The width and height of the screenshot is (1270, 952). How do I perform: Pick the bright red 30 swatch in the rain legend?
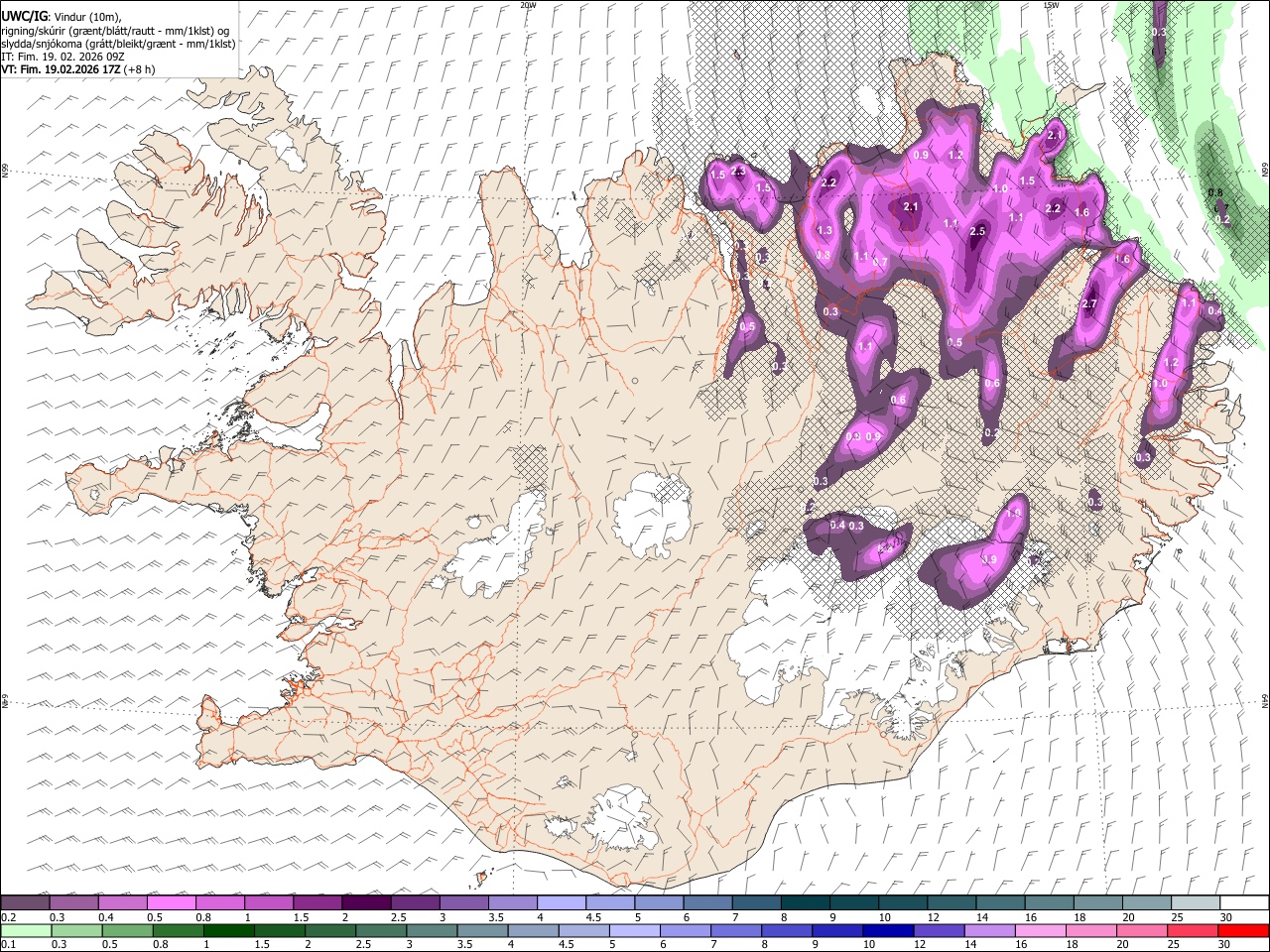click(1243, 930)
